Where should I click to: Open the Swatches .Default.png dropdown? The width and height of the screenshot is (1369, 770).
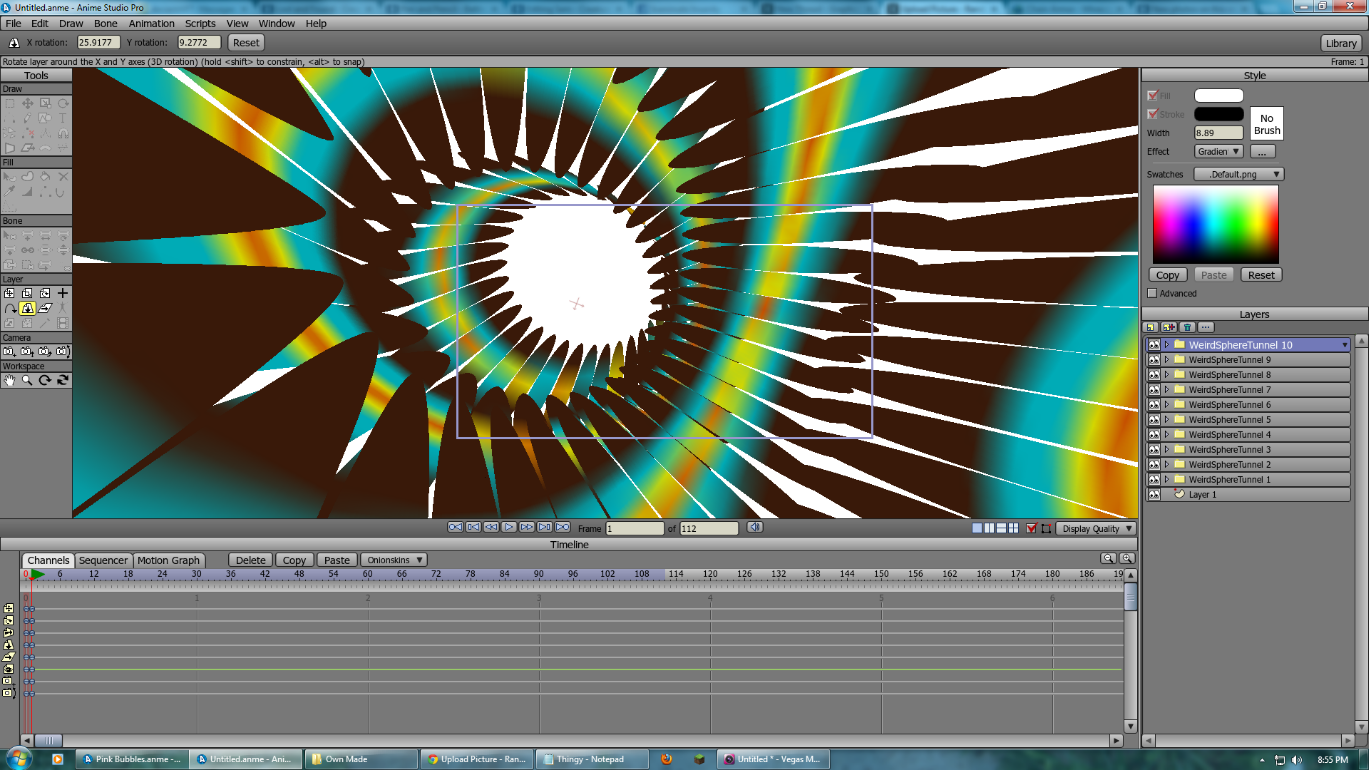pyautogui.click(x=1239, y=174)
